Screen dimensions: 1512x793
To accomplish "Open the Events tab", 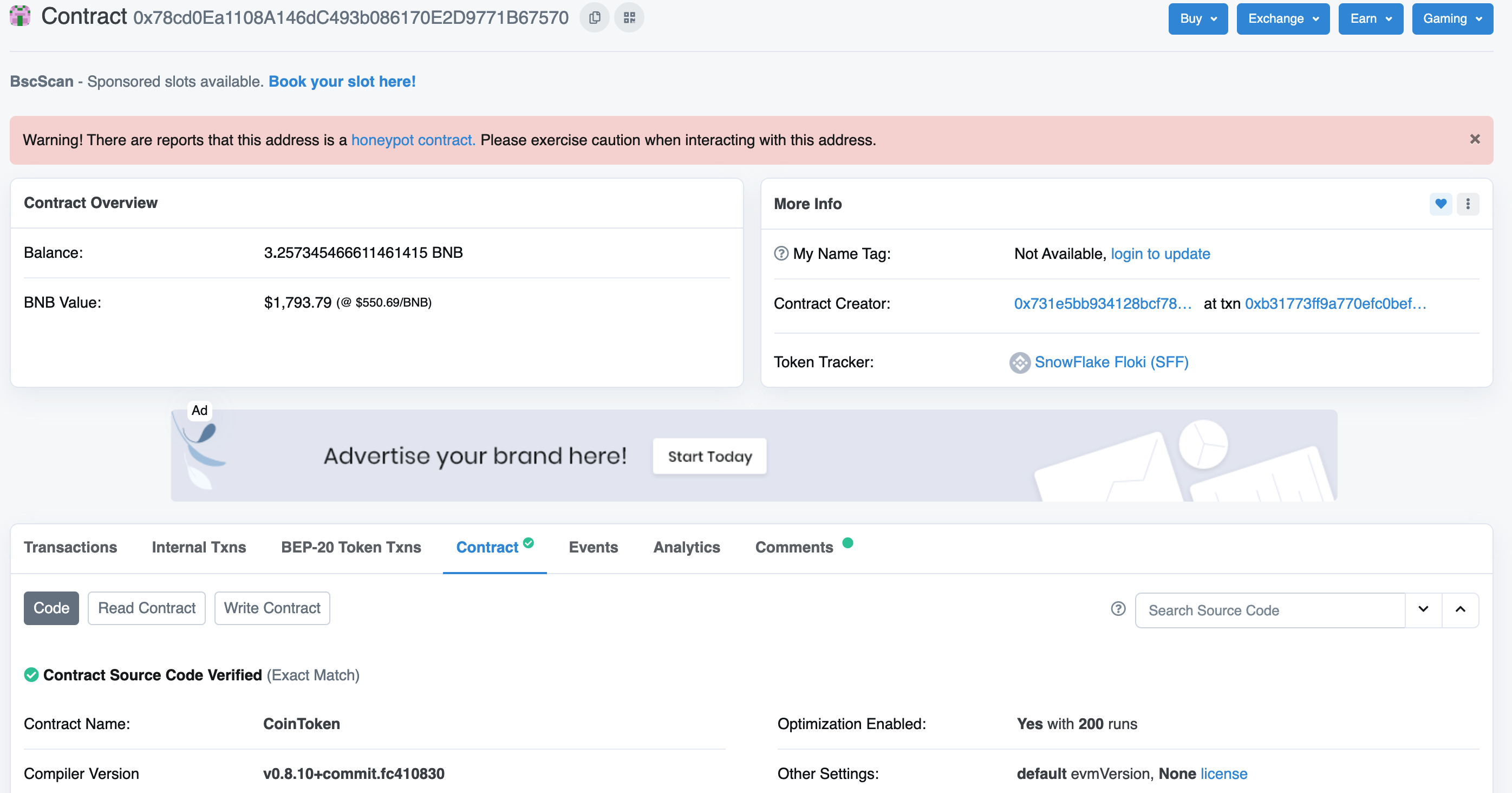I will tap(593, 547).
